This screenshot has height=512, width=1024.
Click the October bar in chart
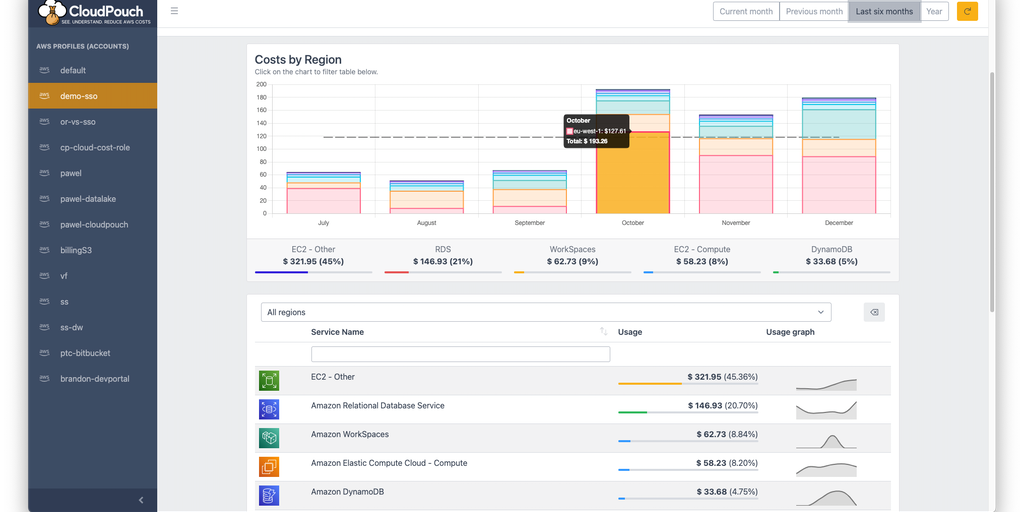tap(633, 170)
